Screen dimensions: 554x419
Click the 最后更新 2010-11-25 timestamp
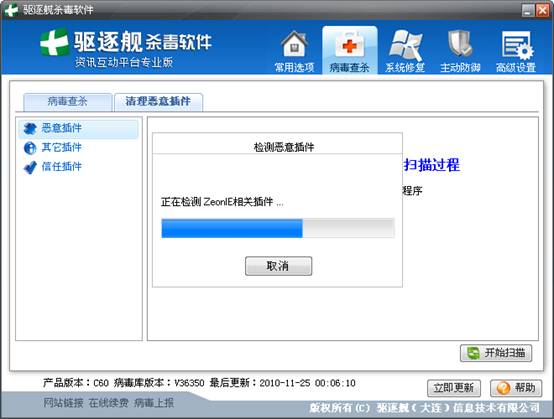point(283,383)
